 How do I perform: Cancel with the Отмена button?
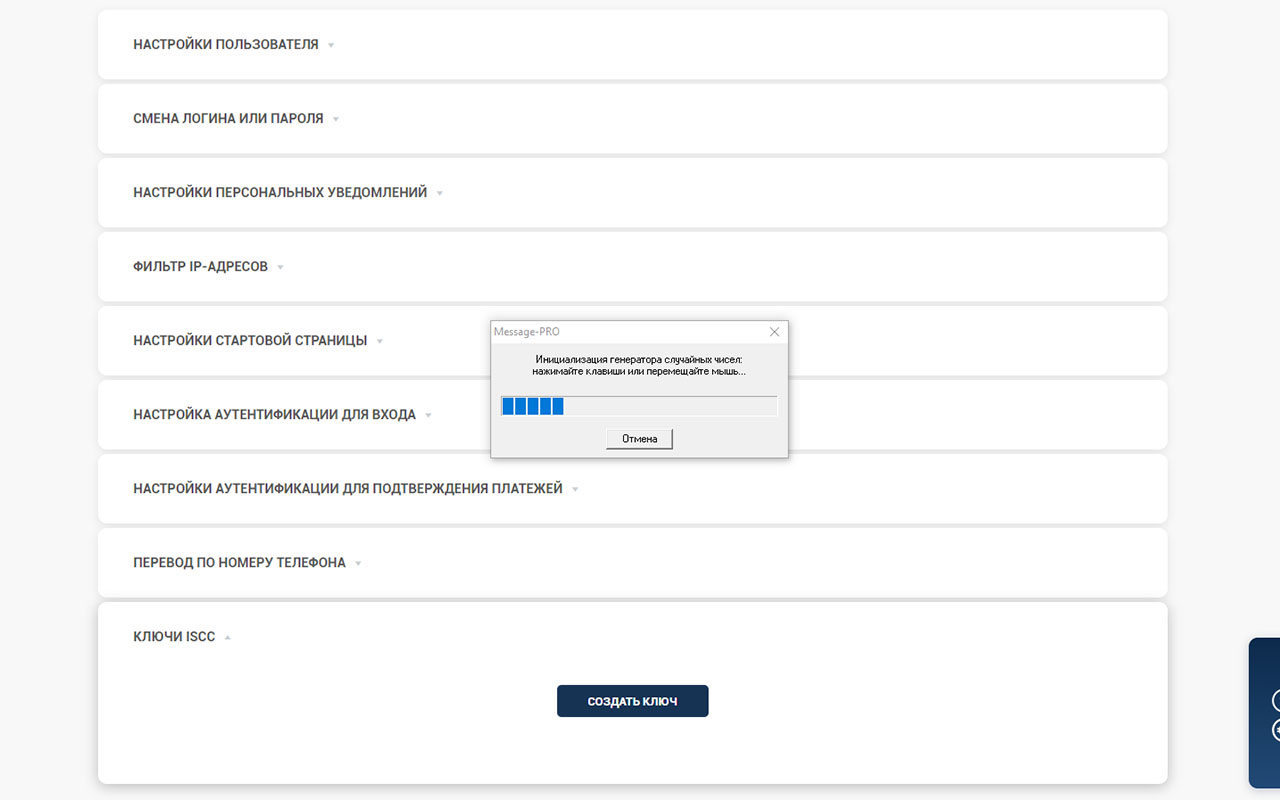[639, 439]
